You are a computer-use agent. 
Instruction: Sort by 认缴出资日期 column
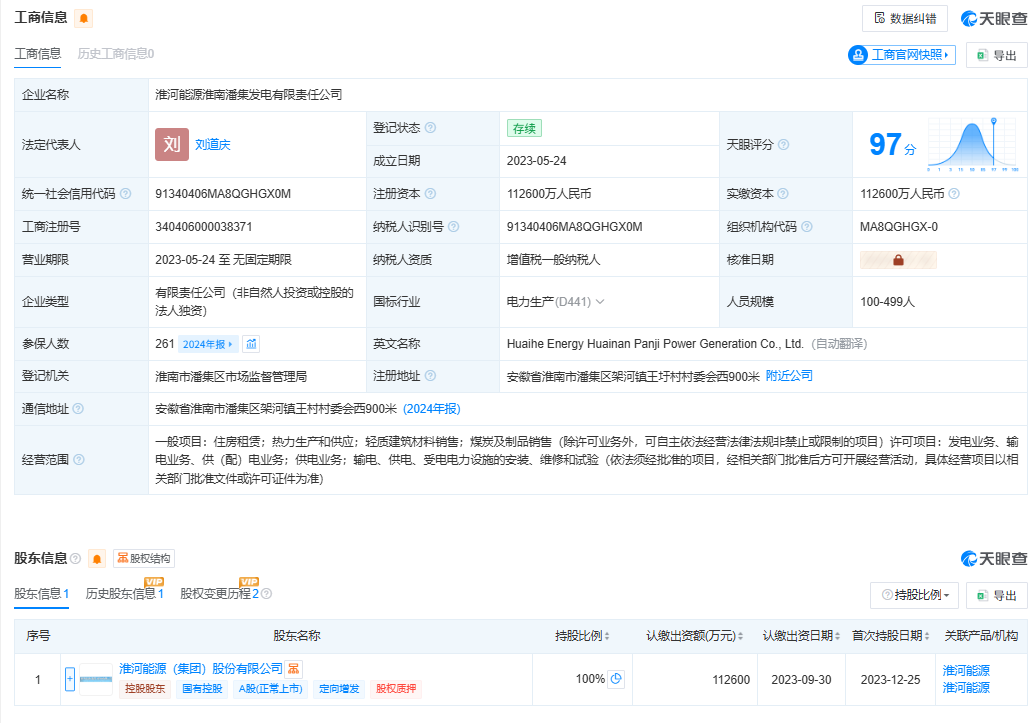pos(800,636)
